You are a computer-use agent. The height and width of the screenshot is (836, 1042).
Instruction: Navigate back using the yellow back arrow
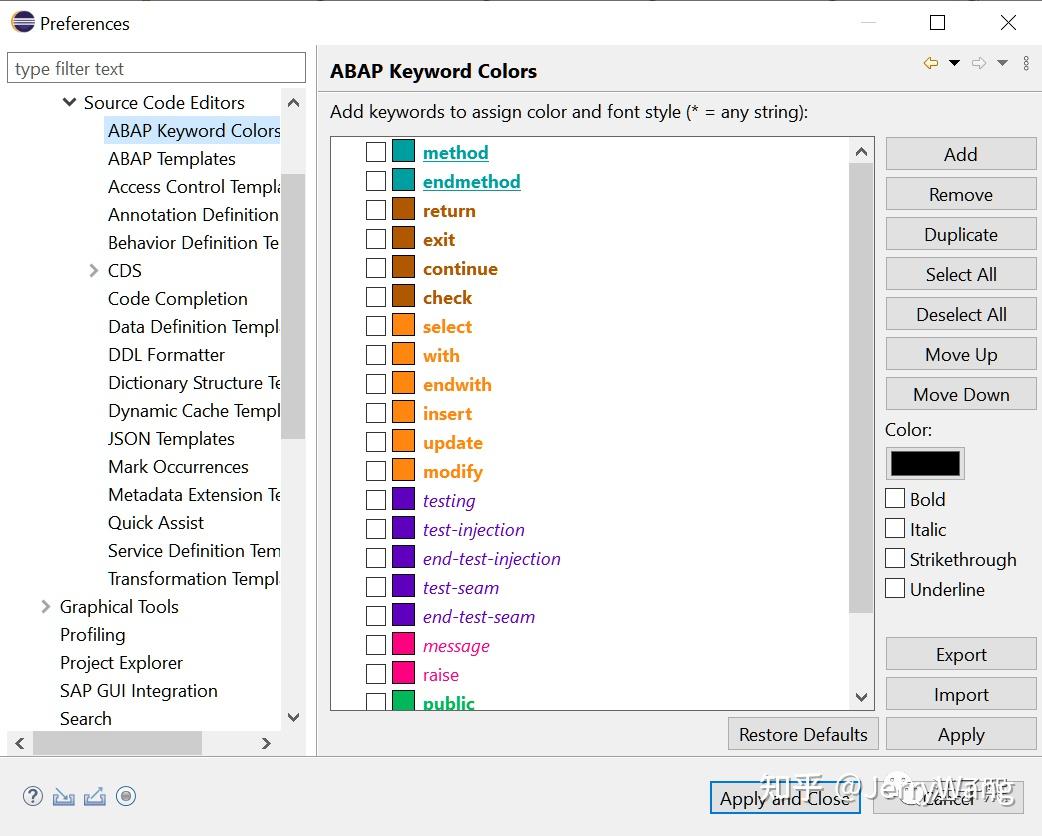click(x=931, y=62)
